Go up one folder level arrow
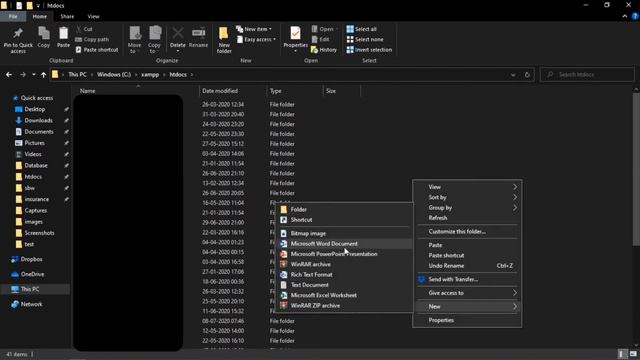This screenshot has width=640, height=360. [x=43, y=75]
